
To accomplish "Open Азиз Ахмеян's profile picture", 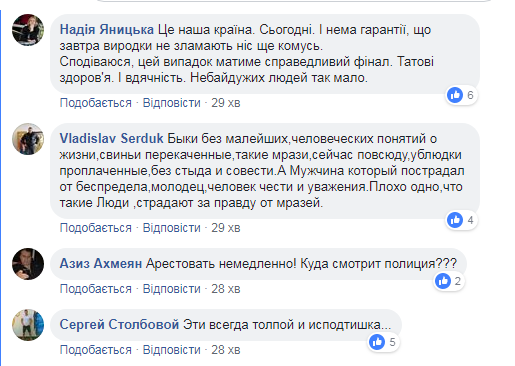I will click(28, 264).
